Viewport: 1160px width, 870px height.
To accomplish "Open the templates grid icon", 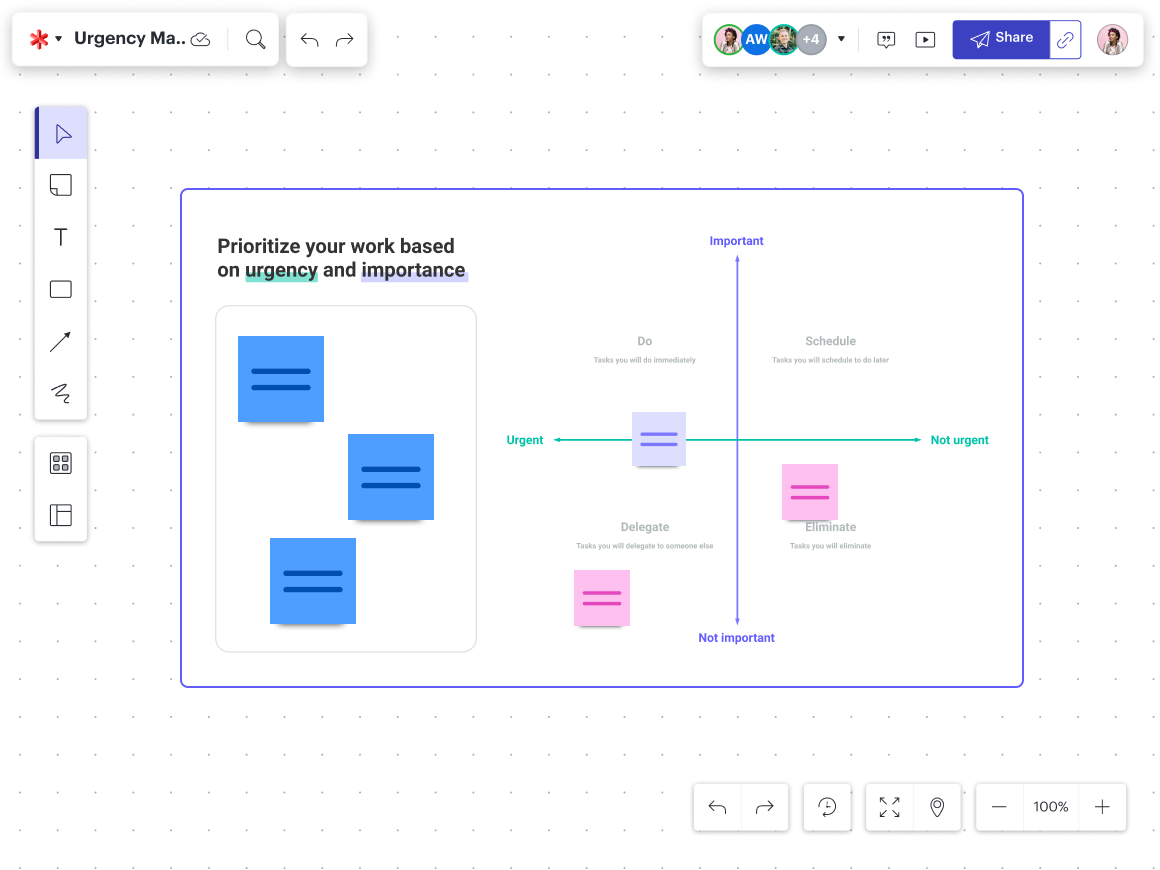I will coord(61,463).
